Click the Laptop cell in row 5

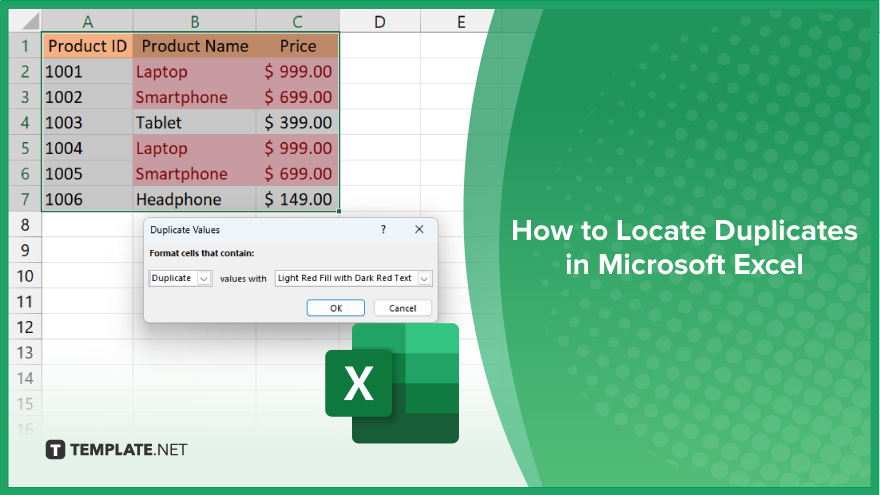click(195, 148)
